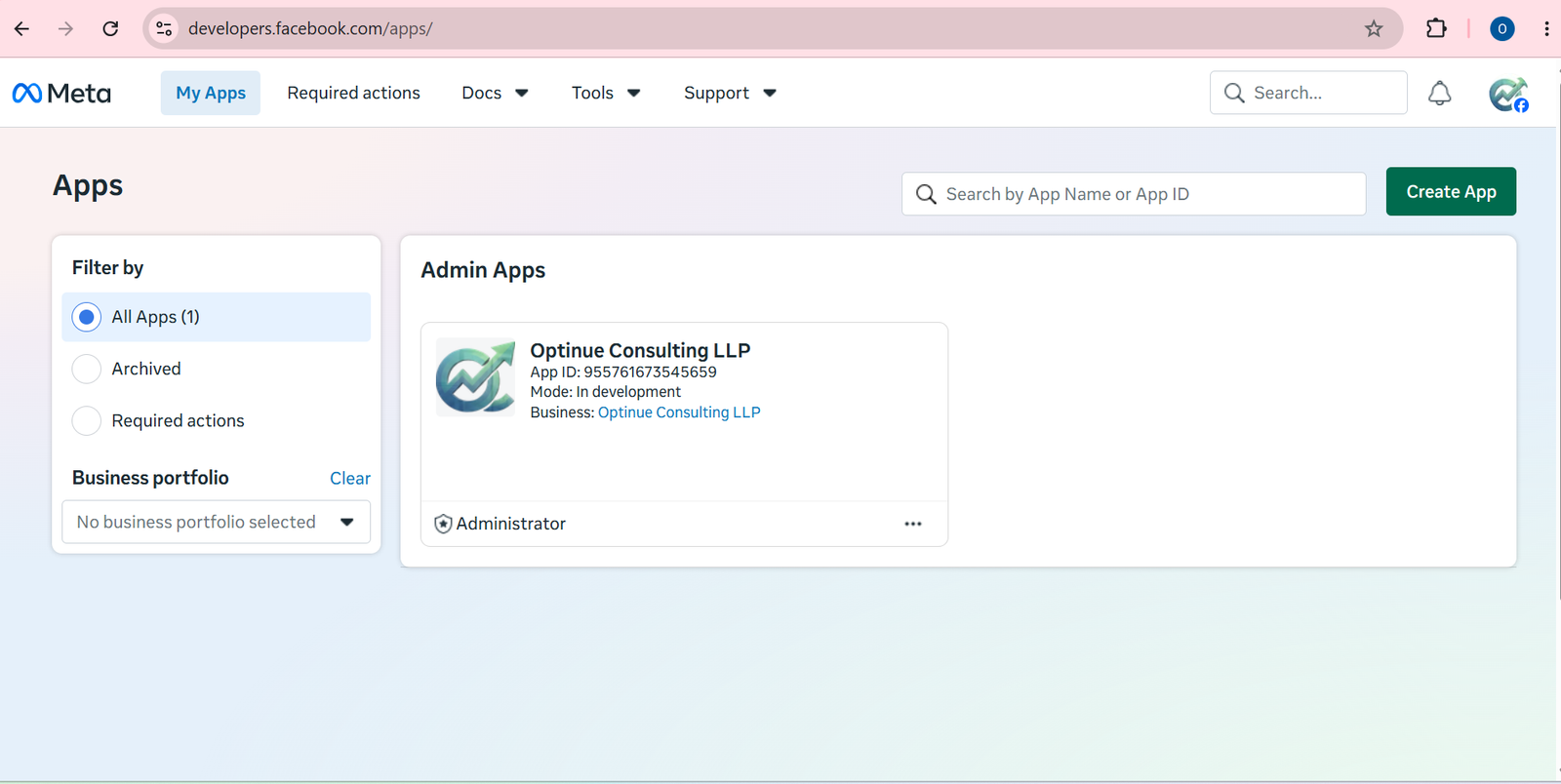
Task: Expand the Tools dropdown menu
Action: [x=606, y=93]
